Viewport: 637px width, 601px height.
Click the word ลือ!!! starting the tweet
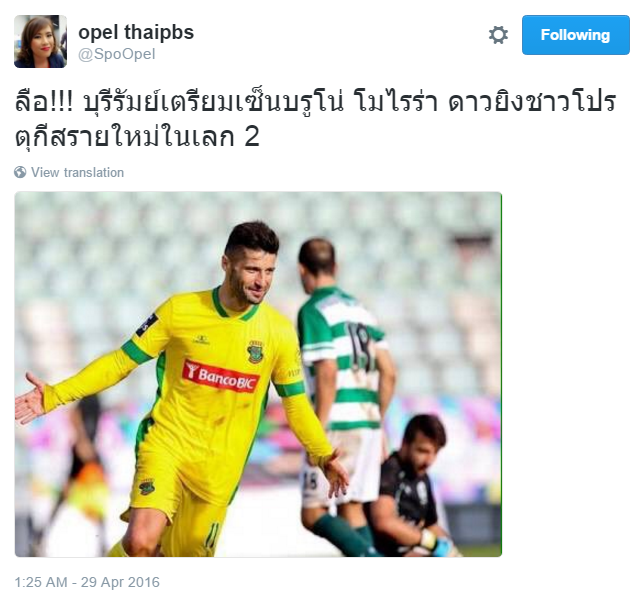click(x=44, y=101)
